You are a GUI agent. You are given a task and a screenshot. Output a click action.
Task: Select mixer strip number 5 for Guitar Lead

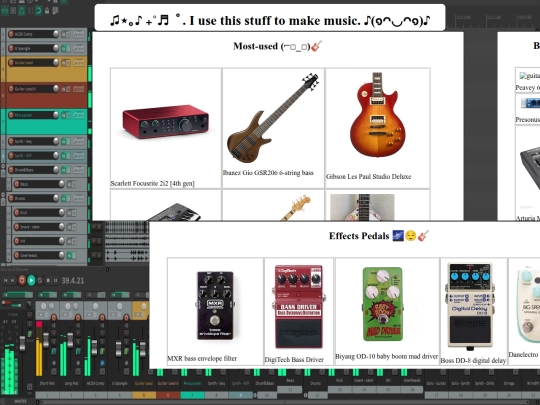144,395
